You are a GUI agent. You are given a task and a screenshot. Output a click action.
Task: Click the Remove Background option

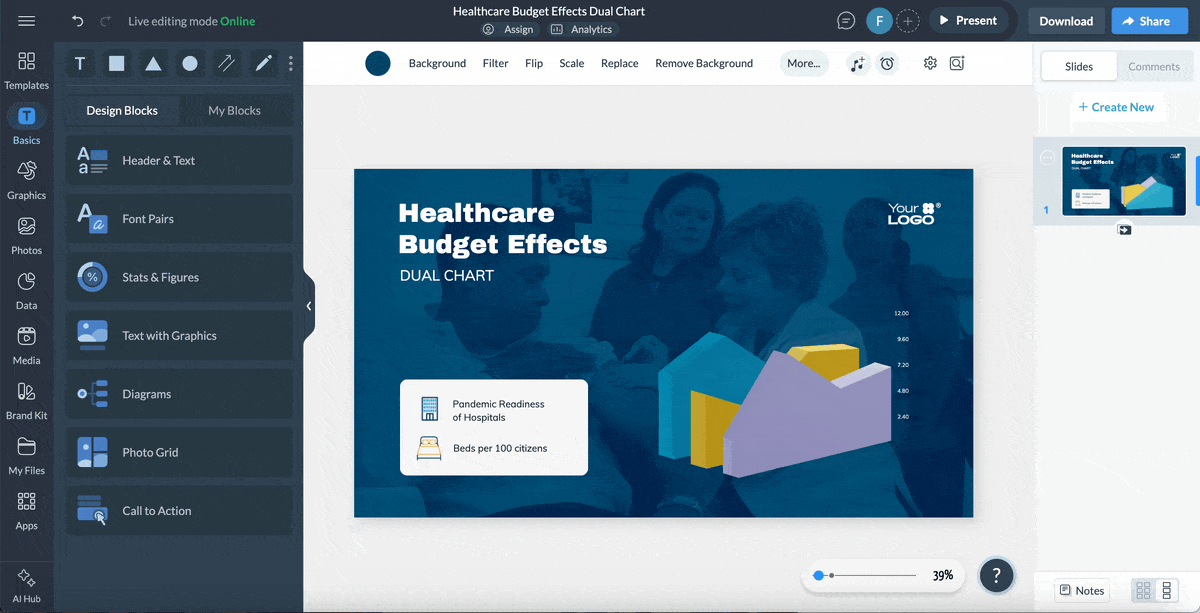(703, 63)
